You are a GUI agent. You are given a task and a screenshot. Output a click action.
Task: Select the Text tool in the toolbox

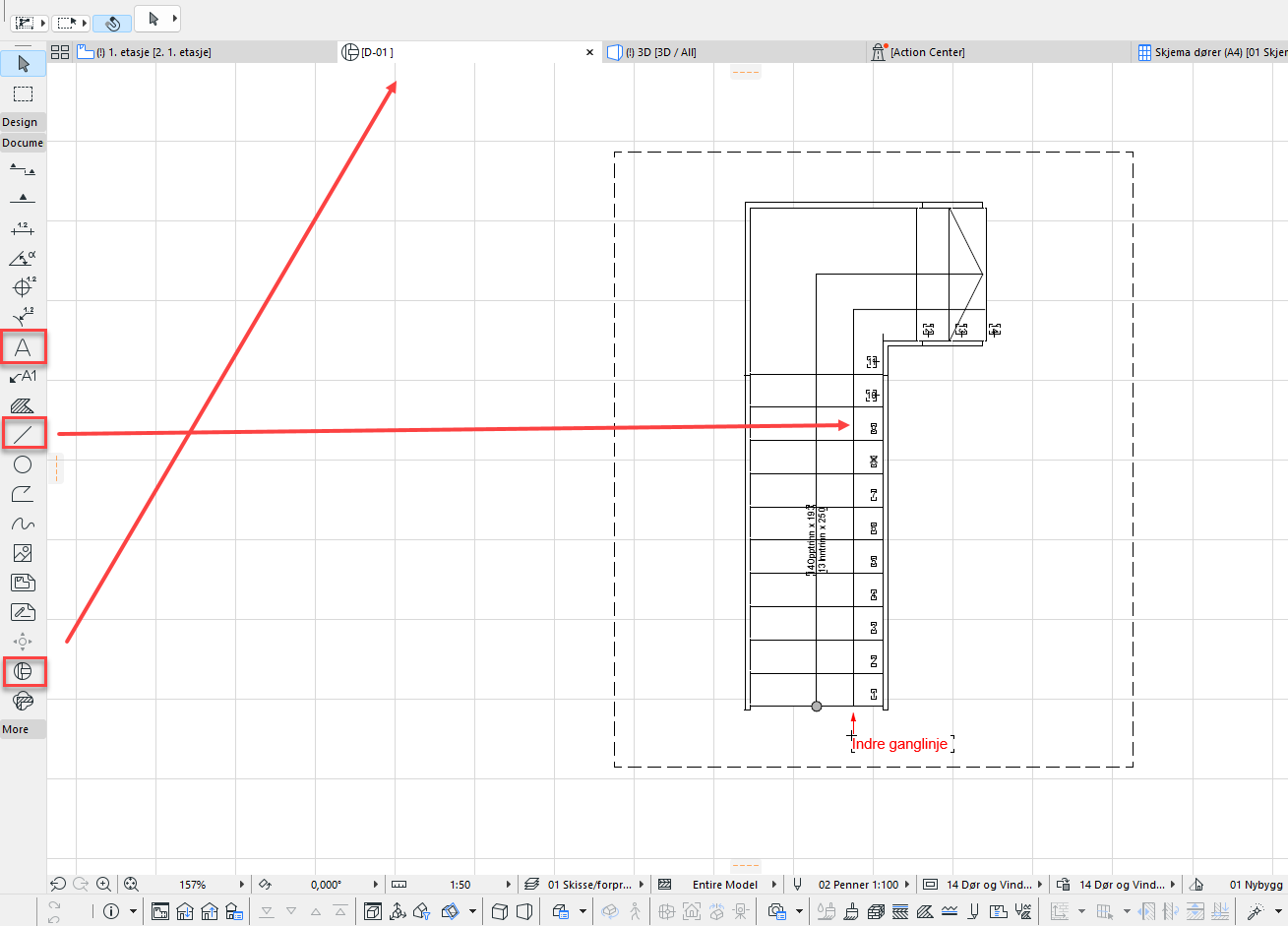point(23,347)
